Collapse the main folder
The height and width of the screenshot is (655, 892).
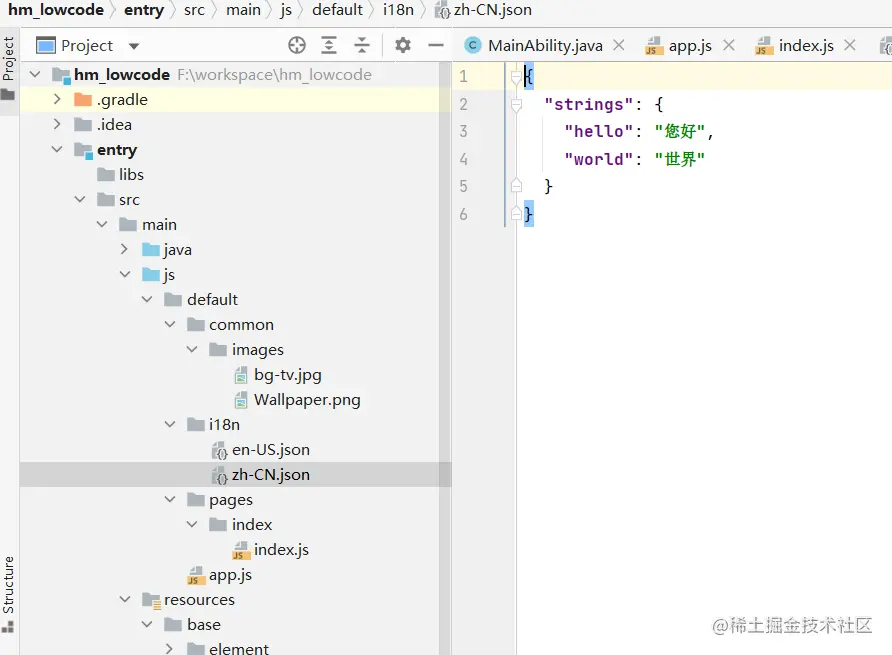[x=102, y=224]
